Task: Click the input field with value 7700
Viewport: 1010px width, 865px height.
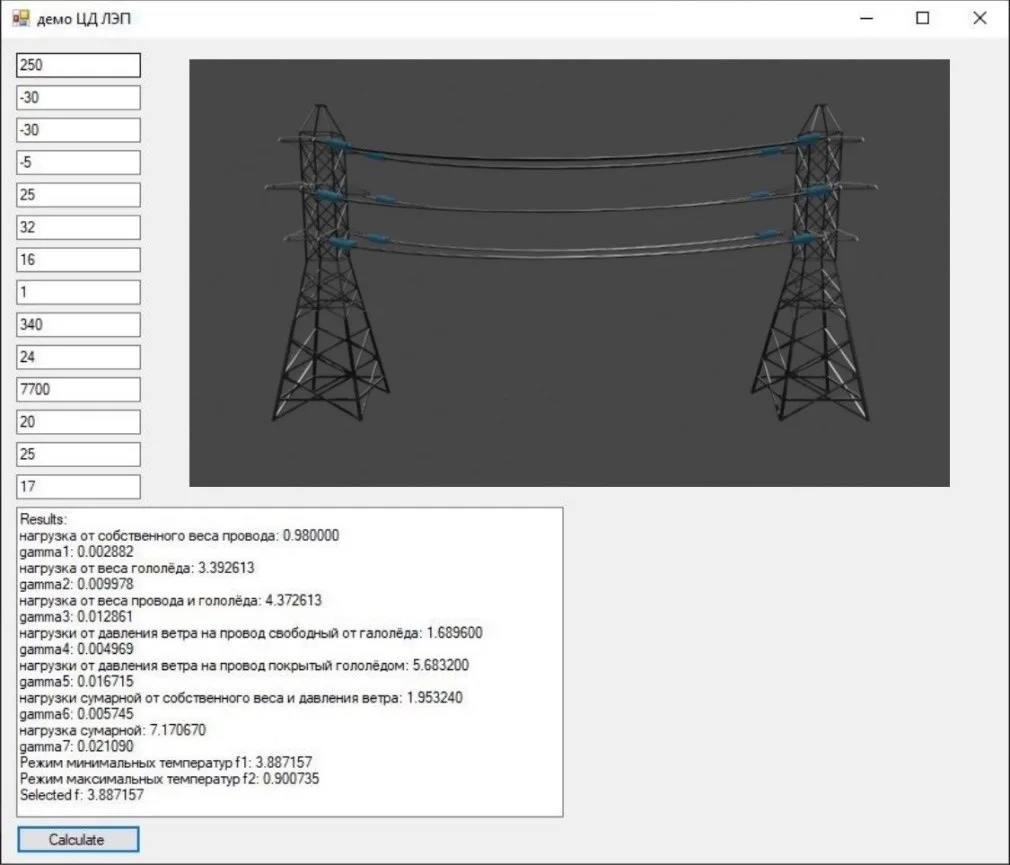Action: (78, 389)
